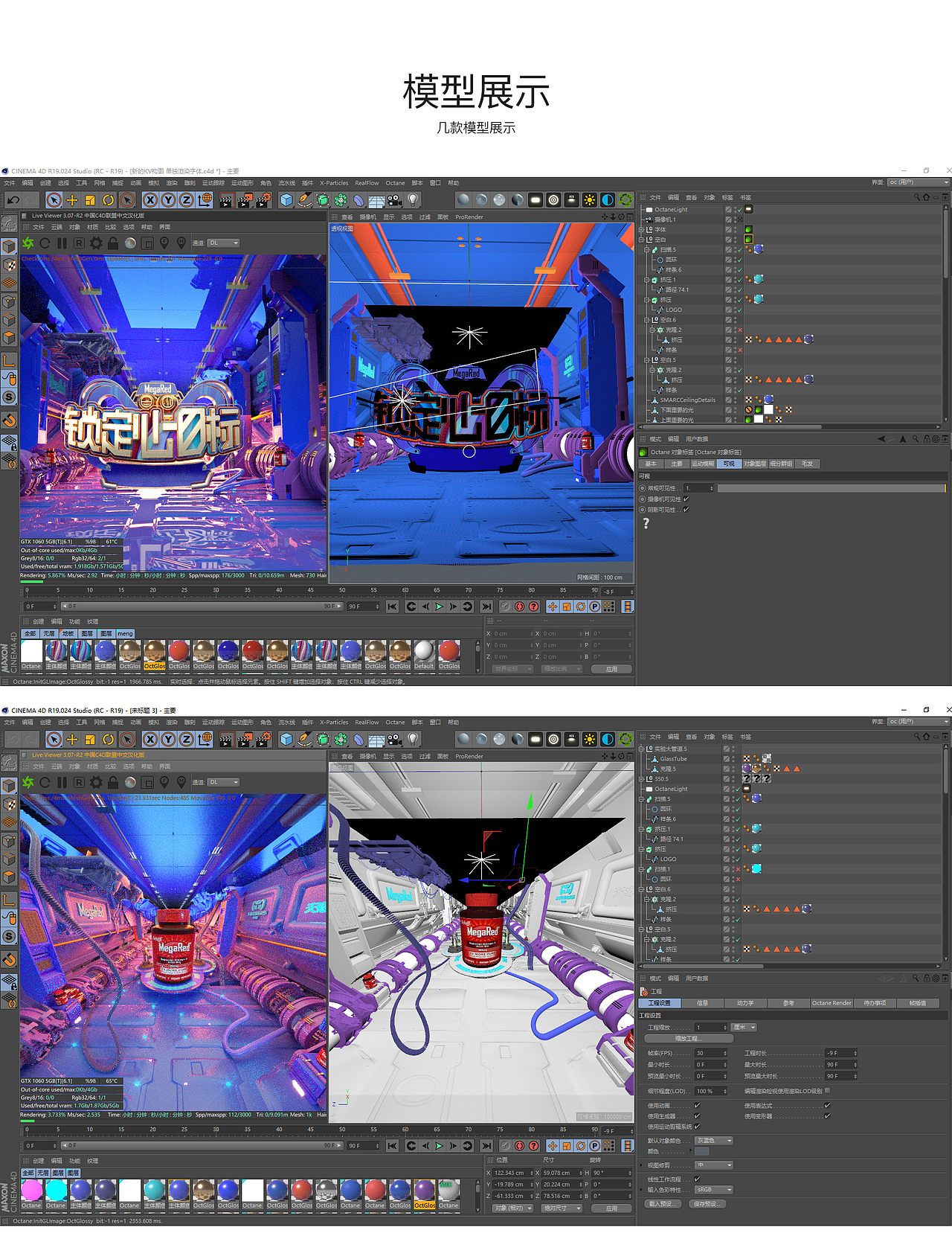
Task: Click the Cube primitive icon in 未标题 3 window
Action: coord(286,739)
